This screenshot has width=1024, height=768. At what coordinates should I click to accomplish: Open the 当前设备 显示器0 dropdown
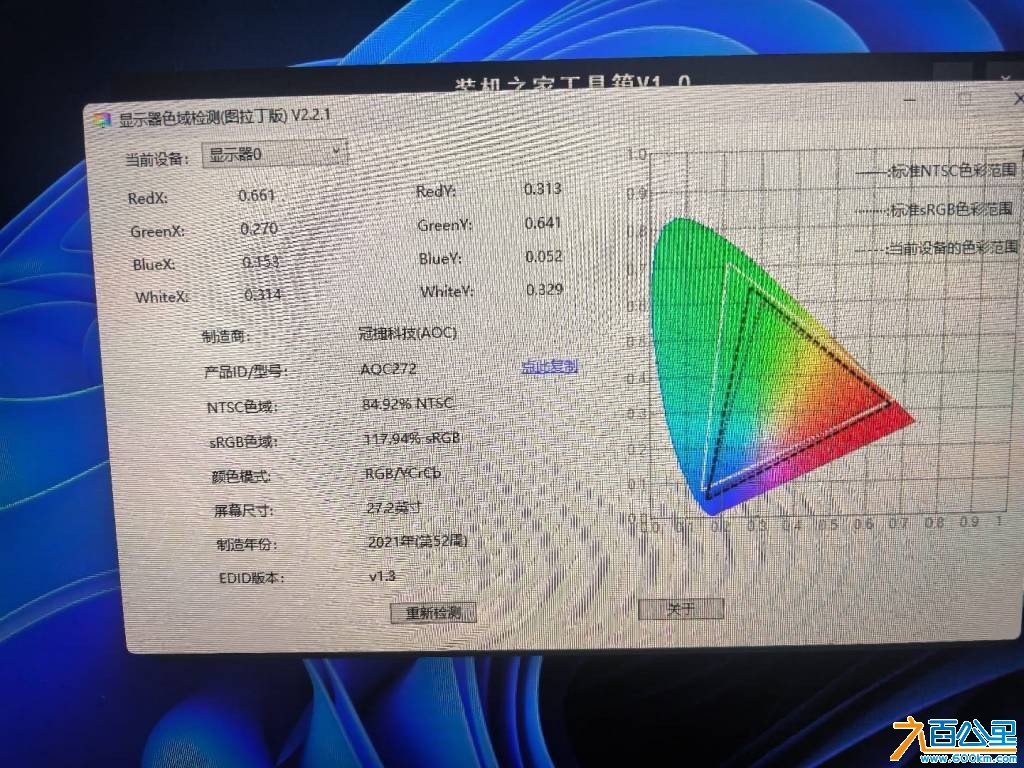pos(275,154)
